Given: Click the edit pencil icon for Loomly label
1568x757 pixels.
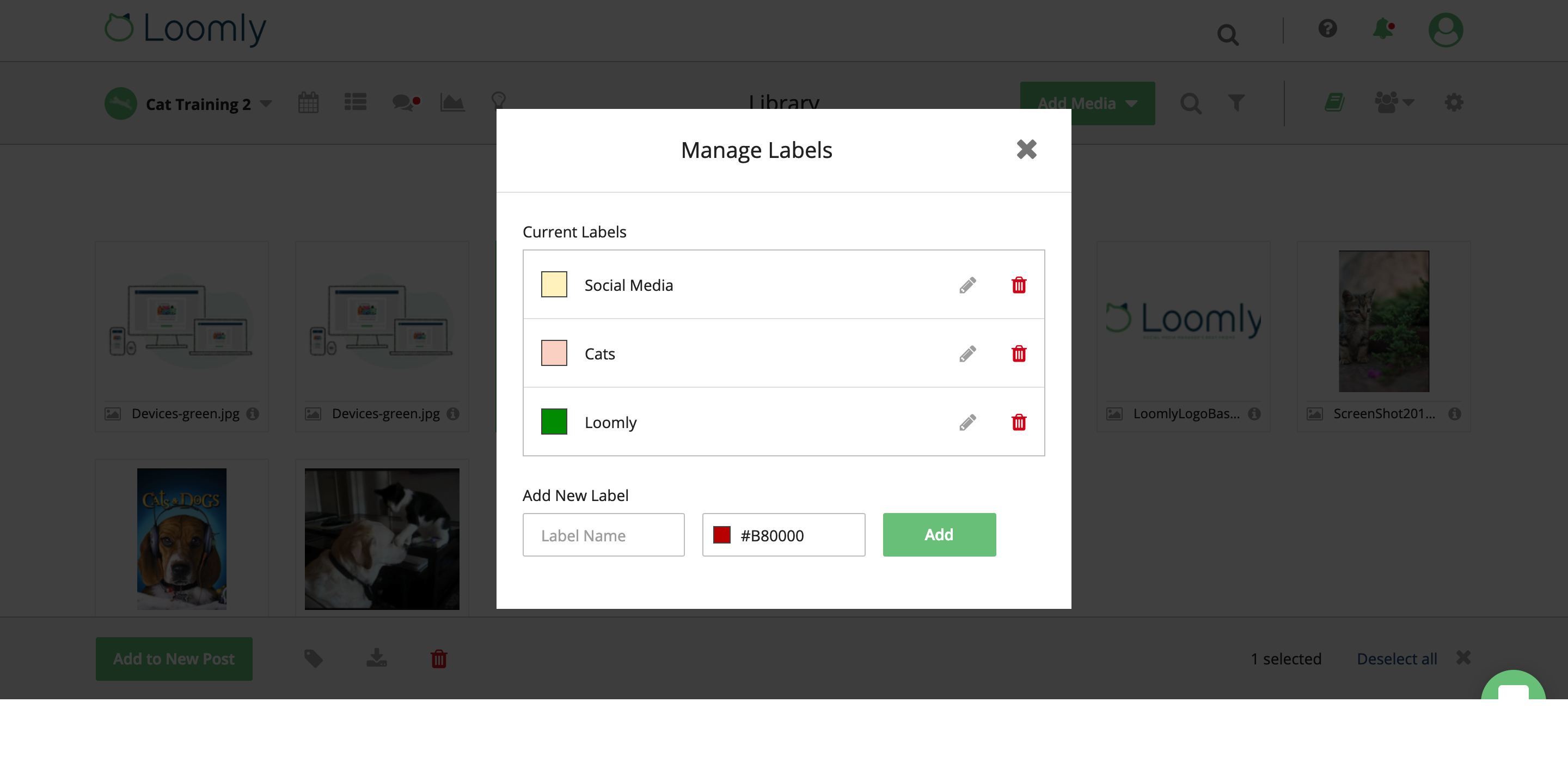Looking at the screenshot, I should pos(967,421).
